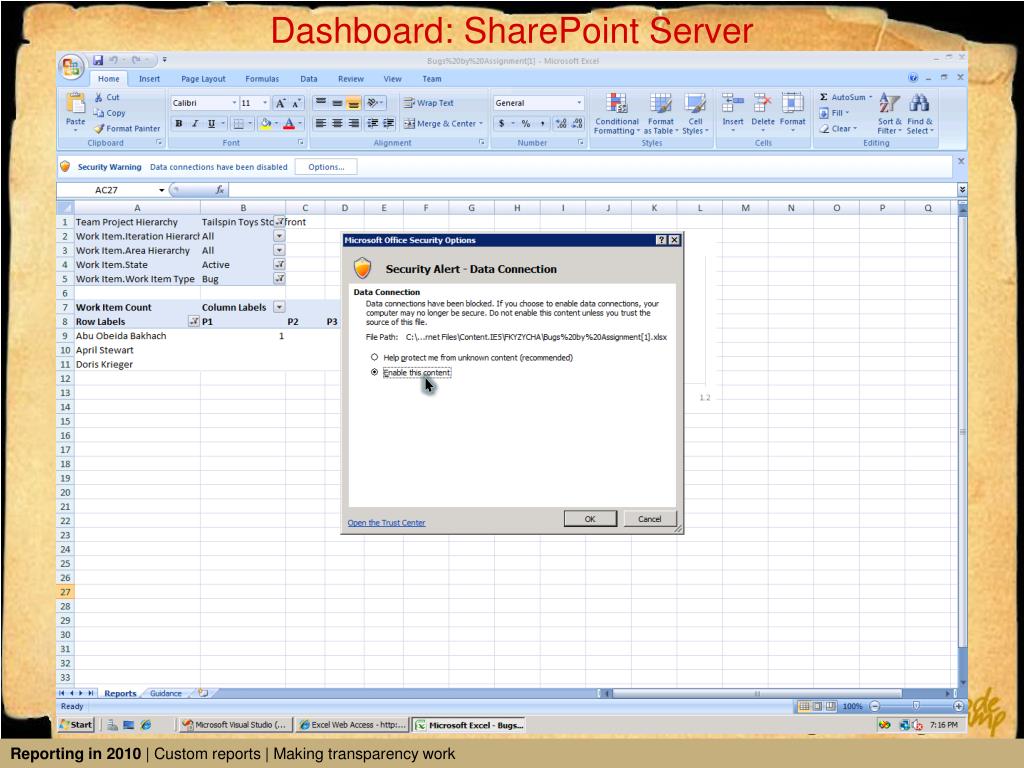Image resolution: width=1024 pixels, height=768 pixels.
Task: Click the Copy command
Action: [x=109, y=112]
